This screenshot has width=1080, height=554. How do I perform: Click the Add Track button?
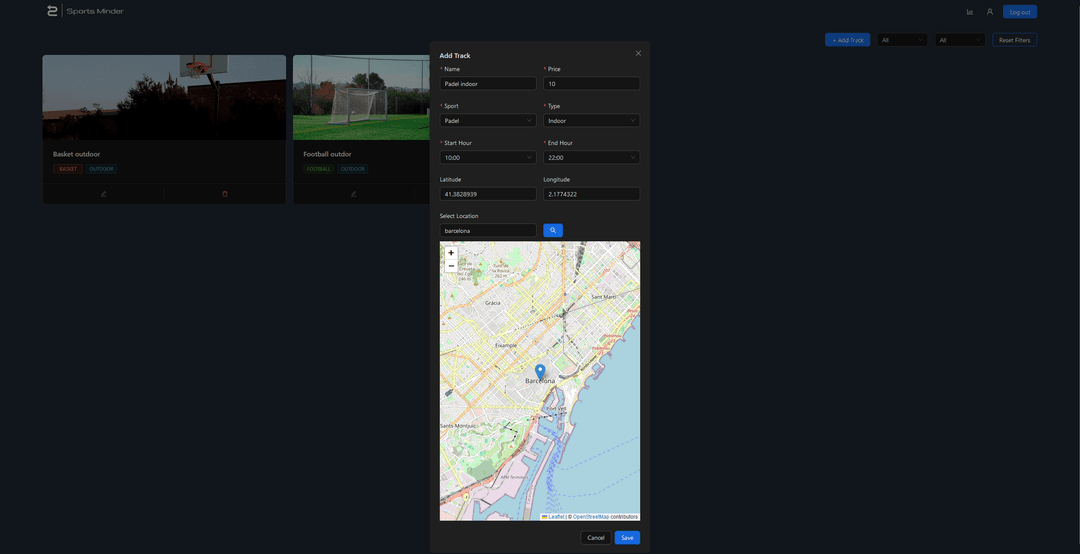(847, 40)
